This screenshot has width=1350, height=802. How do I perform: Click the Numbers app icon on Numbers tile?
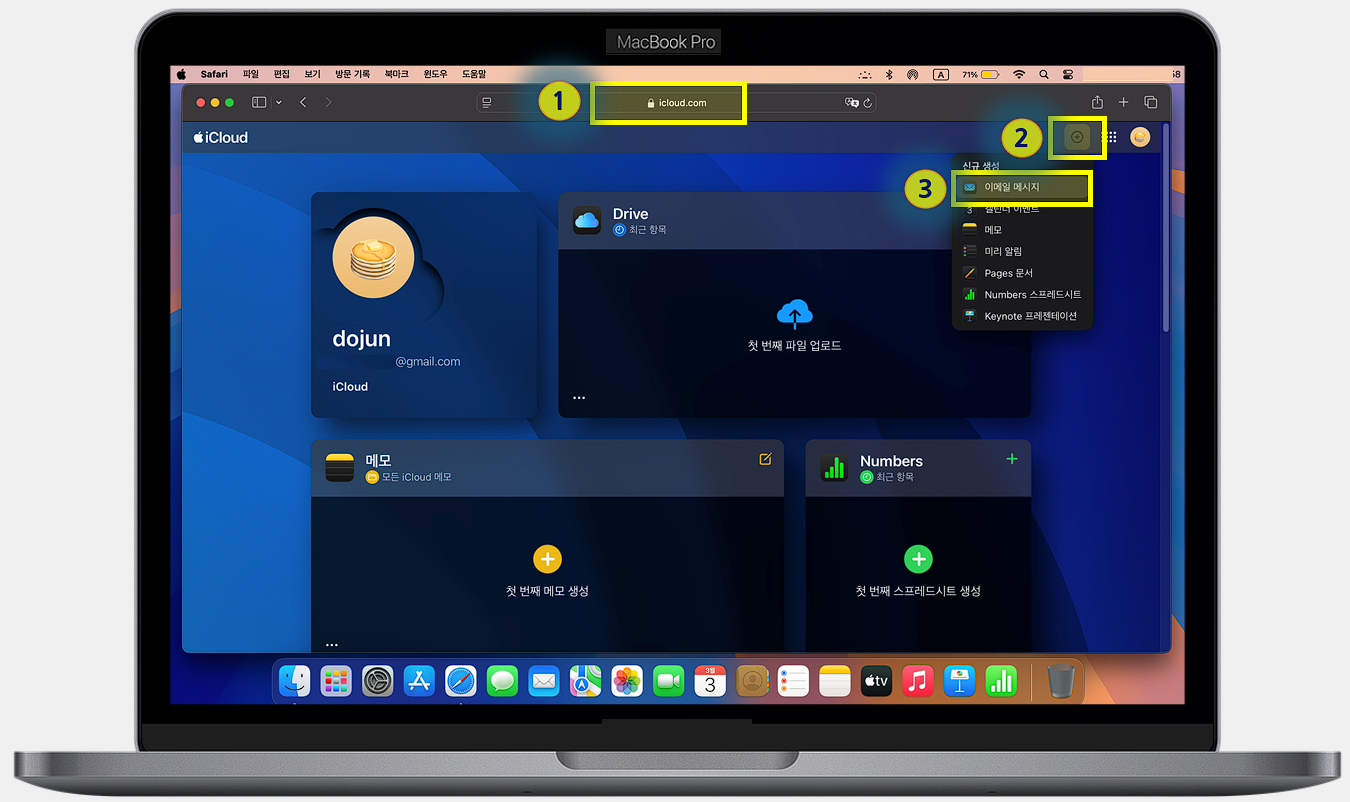coord(834,467)
